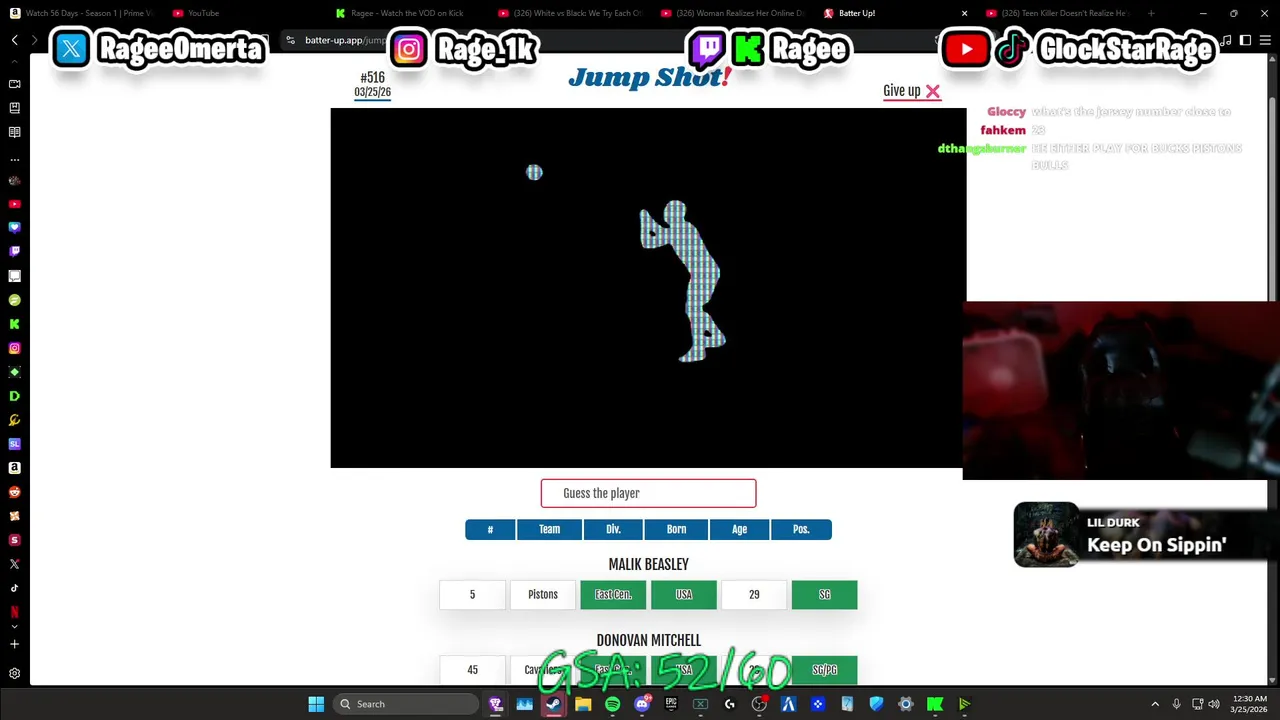This screenshot has width=1280, height=720.
Task: Click the # column header button
Action: [490, 529]
